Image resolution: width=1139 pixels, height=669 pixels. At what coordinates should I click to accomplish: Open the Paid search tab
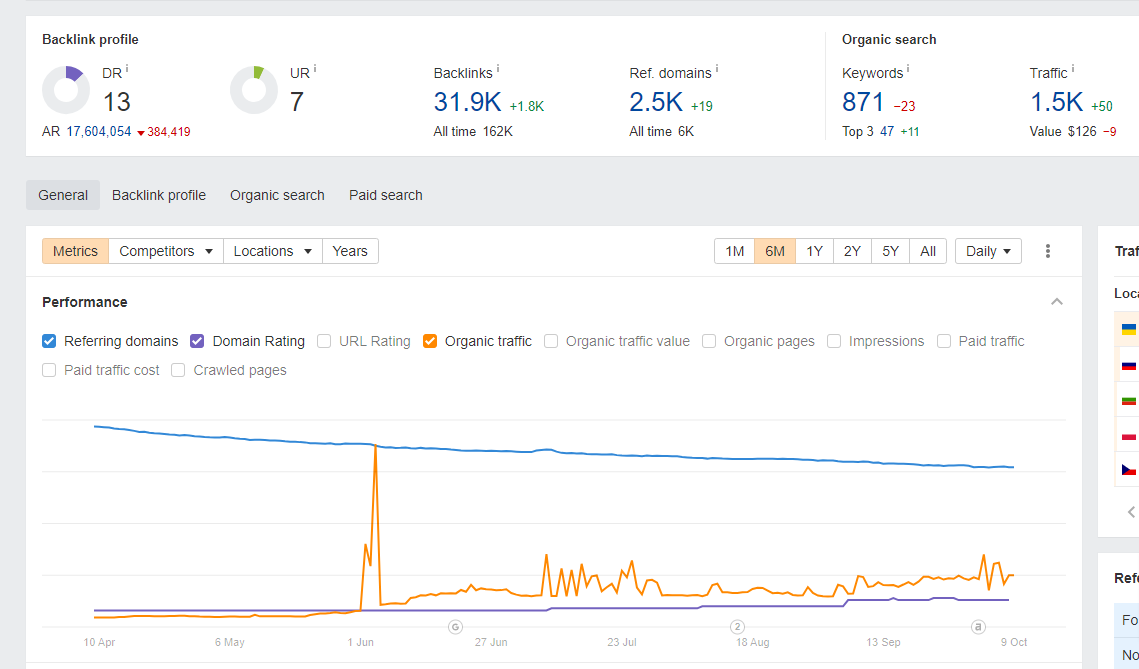pos(385,195)
